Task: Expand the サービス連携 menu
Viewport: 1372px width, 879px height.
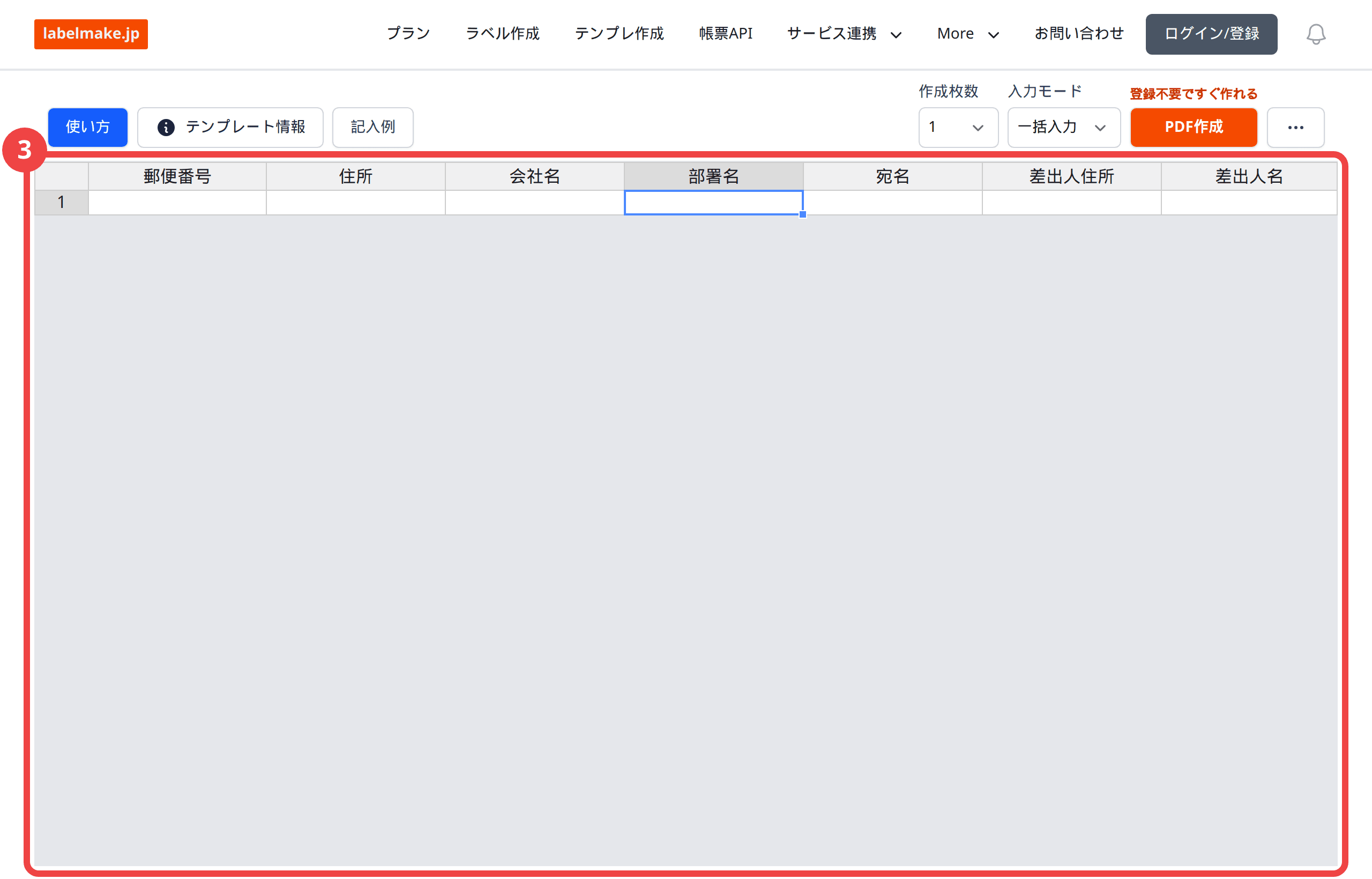Action: click(844, 34)
